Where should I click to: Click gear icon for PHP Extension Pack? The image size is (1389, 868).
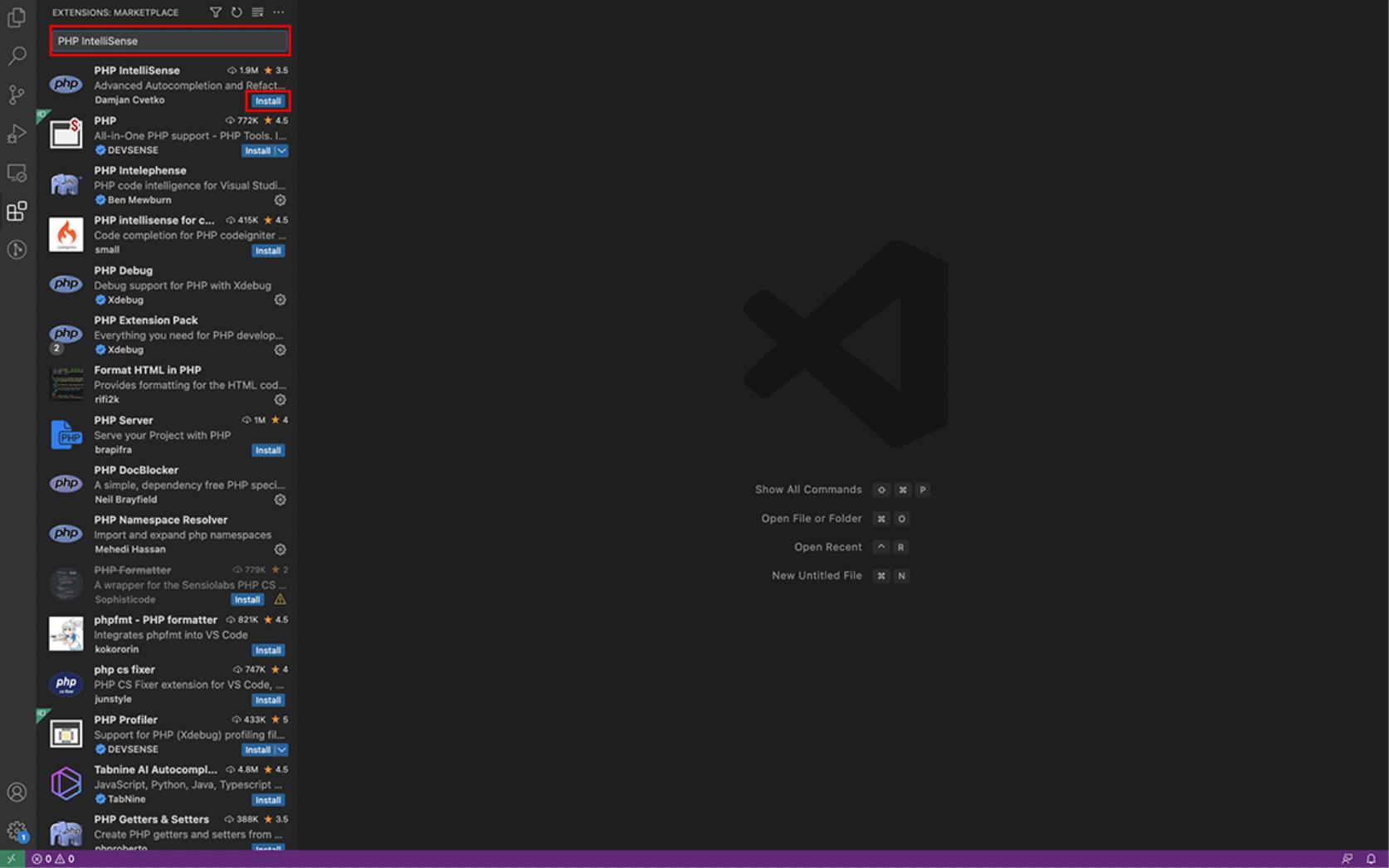click(280, 350)
